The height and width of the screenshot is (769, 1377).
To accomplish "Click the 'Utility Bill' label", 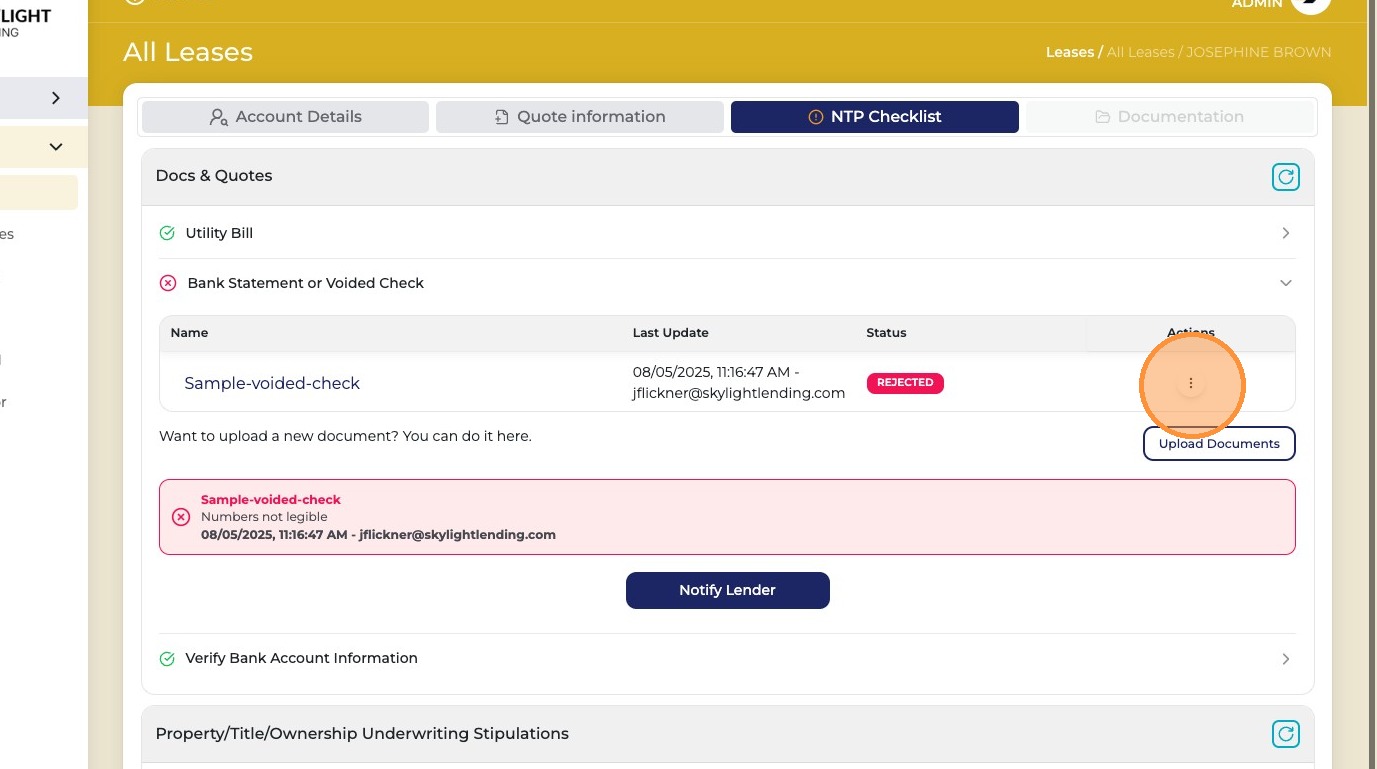I will pyautogui.click(x=219, y=233).
